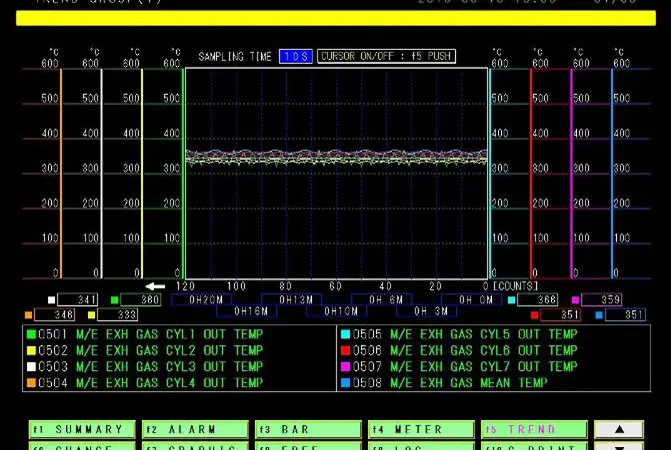
Task: Switch to the f4 METER display
Action: pos(421,429)
